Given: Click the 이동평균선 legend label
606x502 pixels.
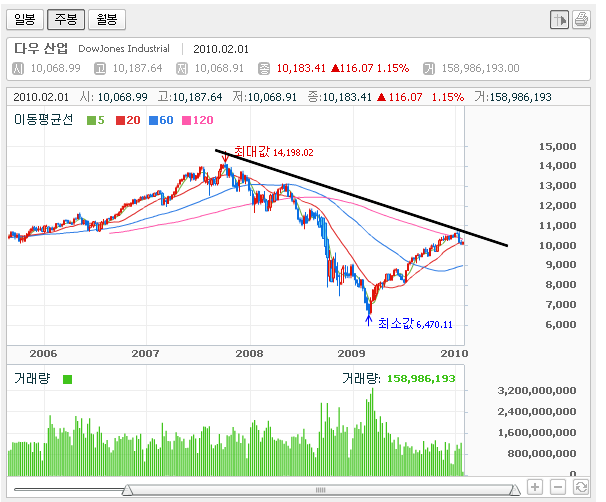Looking at the screenshot, I should [x=43, y=120].
